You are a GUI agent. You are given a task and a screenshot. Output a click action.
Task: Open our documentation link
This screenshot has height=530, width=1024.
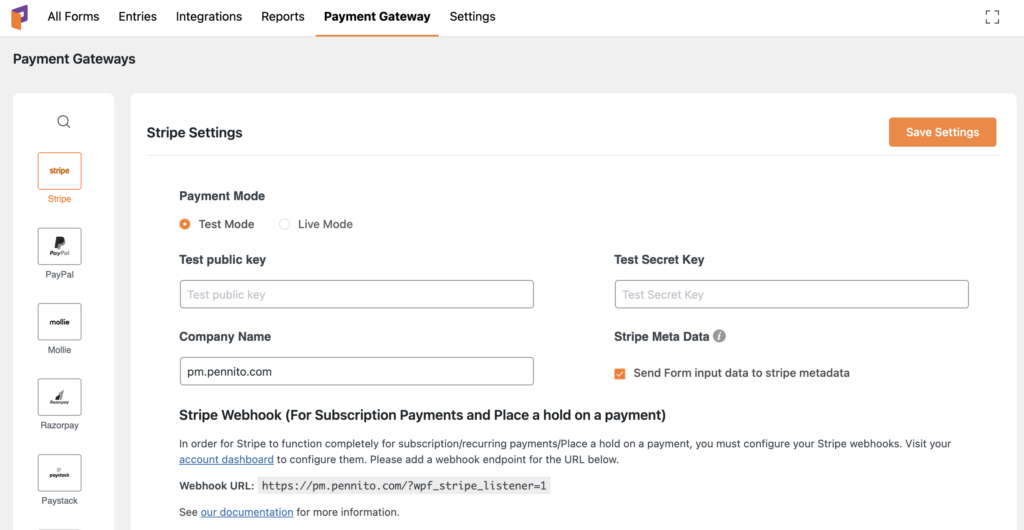247,512
